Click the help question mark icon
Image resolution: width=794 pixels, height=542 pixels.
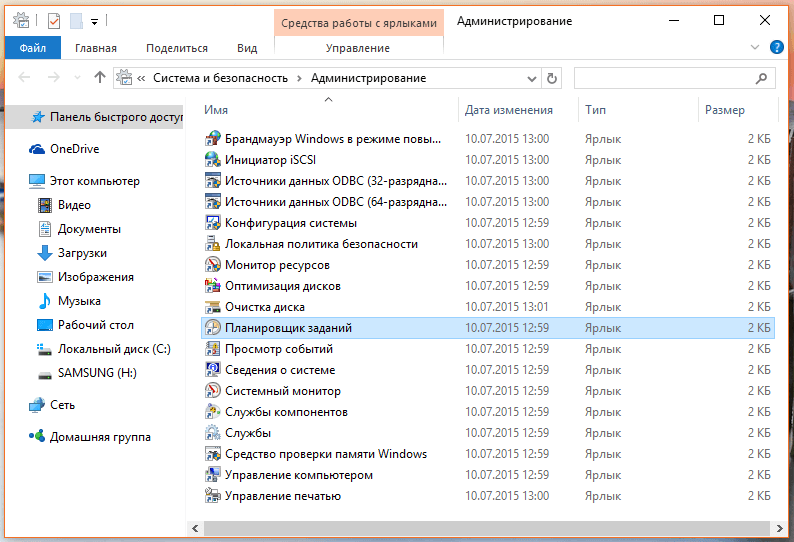pos(777,47)
